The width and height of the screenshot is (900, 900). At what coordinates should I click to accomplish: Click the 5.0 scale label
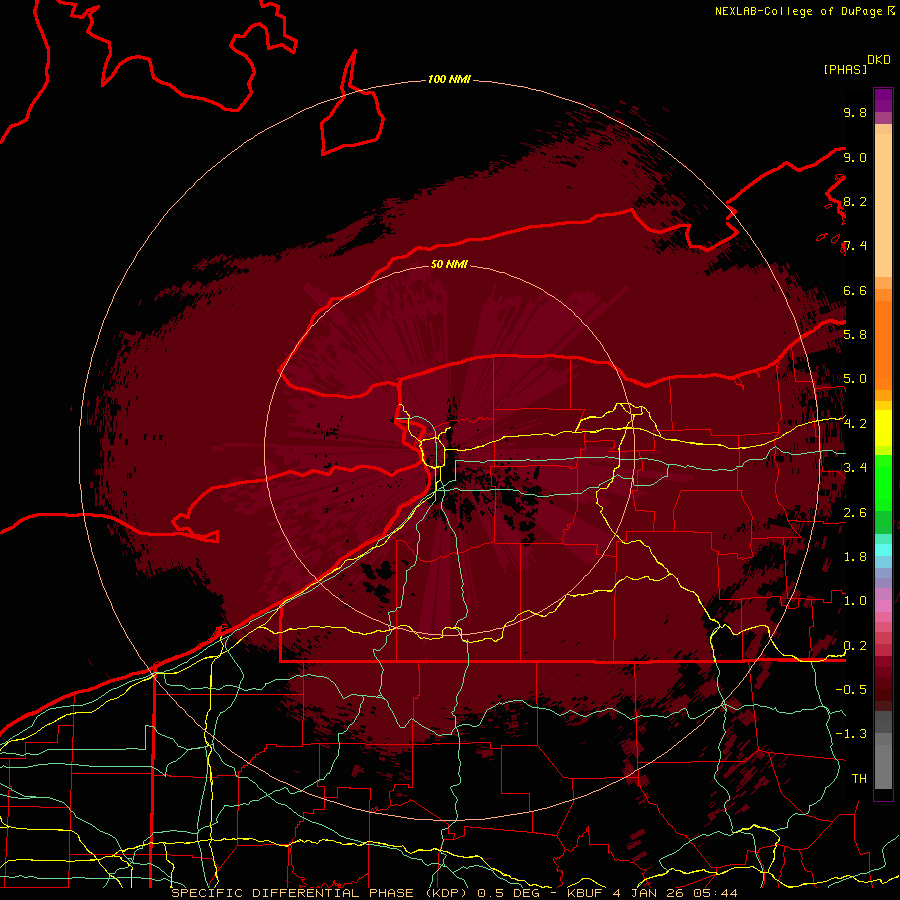coord(855,379)
